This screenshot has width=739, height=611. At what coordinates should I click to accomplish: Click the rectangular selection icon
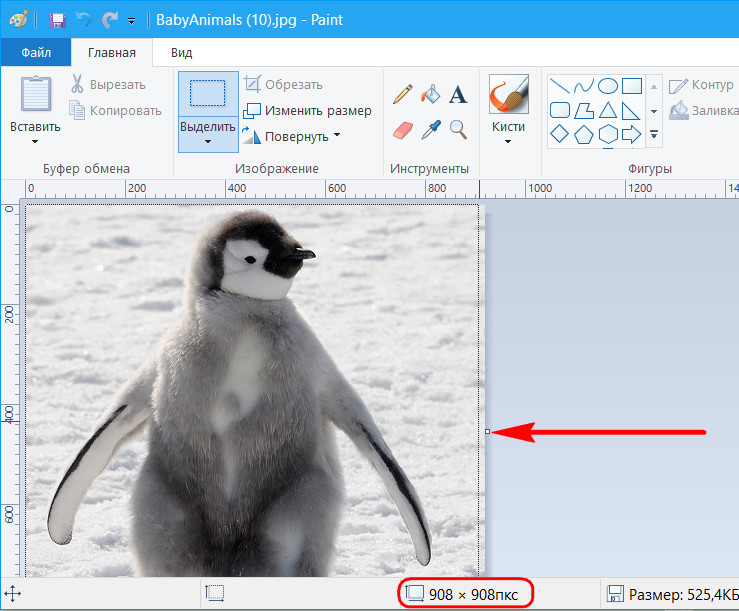(208, 93)
